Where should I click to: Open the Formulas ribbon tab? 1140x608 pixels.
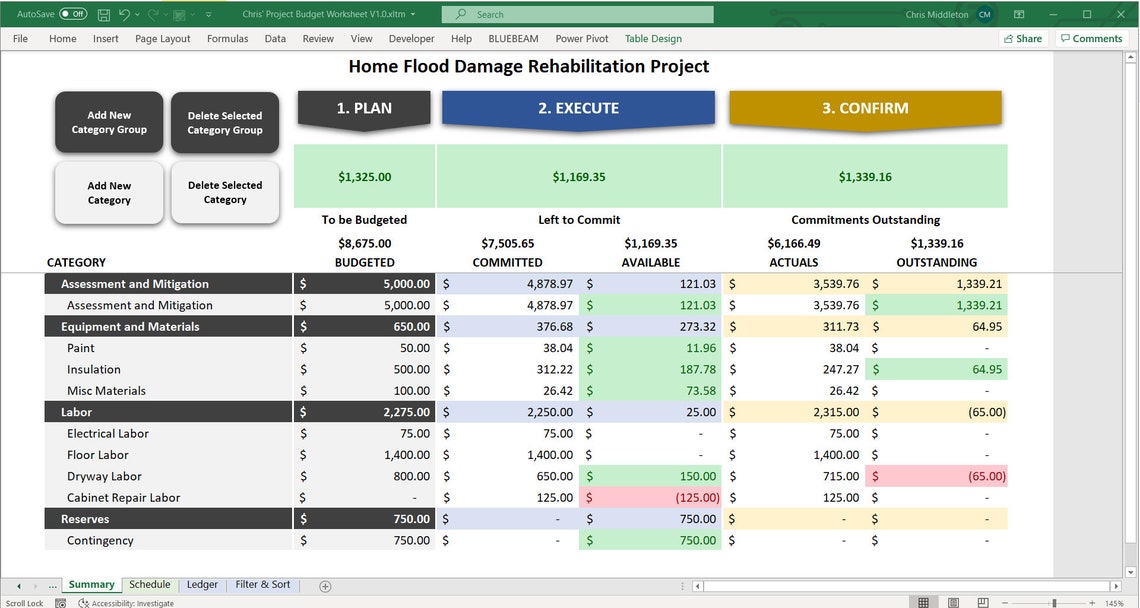(227, 39)
